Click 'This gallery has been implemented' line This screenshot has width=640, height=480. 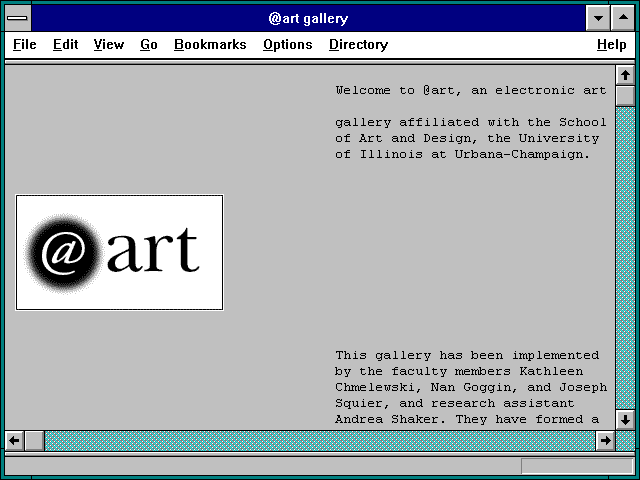coord(467,356)
